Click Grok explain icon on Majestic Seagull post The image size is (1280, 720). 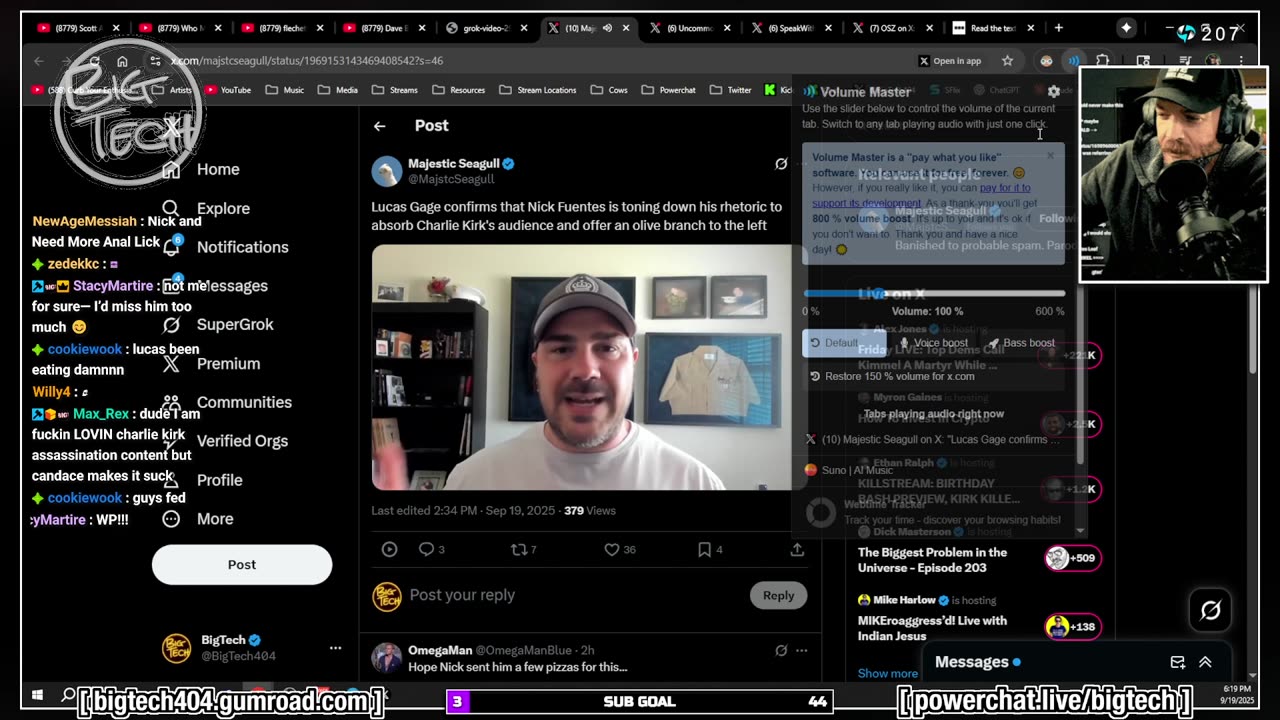pyautogui.click(x=781, y=164)
